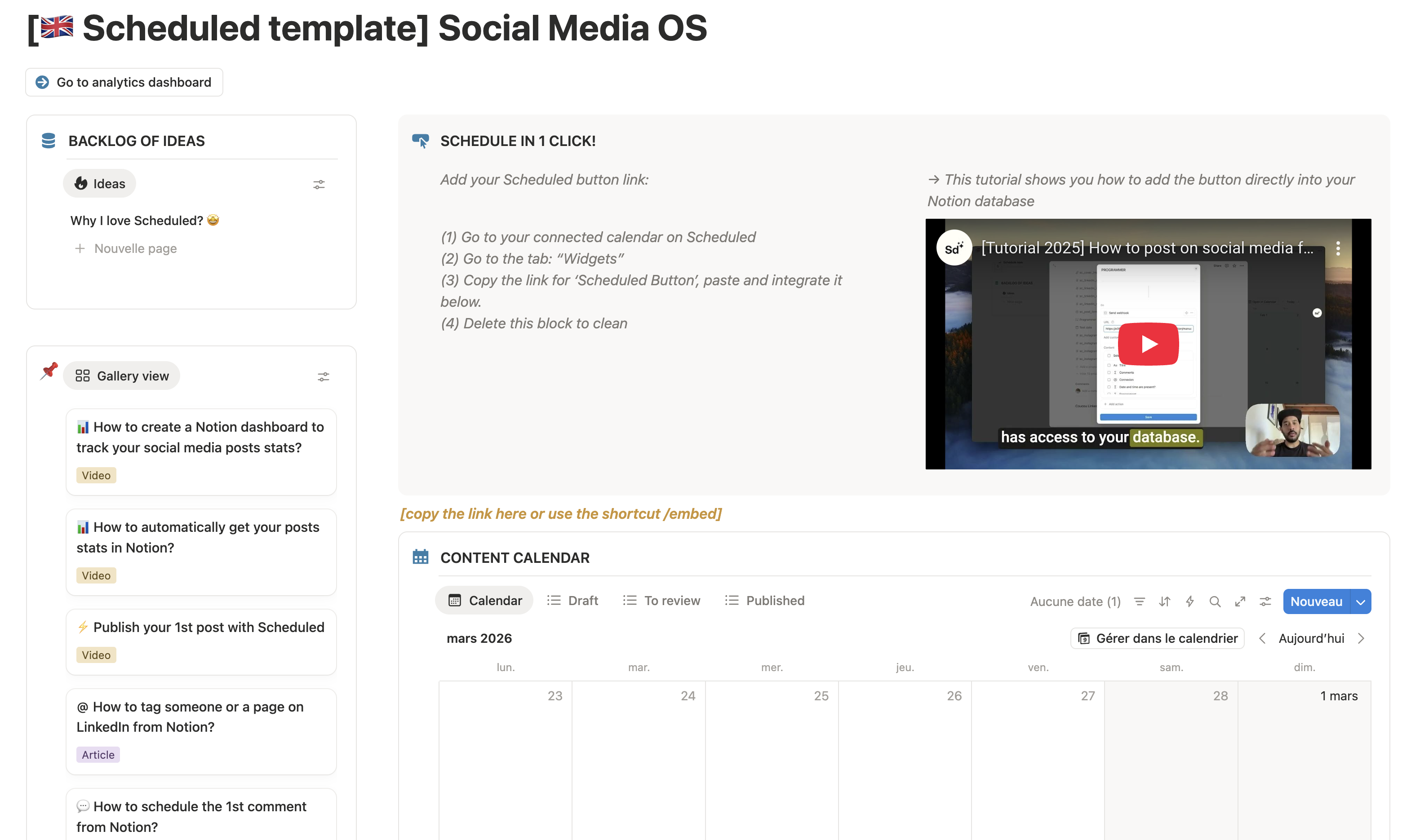Toggle the Video tag on the Notion dashboard card
Image resolution: width=1411 pixels, height=840 pixels.
(x=96, y=475)
